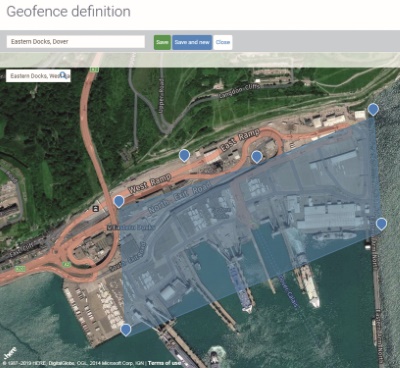Click the bus stop icon near the roundabout

(x=96, y=209)
